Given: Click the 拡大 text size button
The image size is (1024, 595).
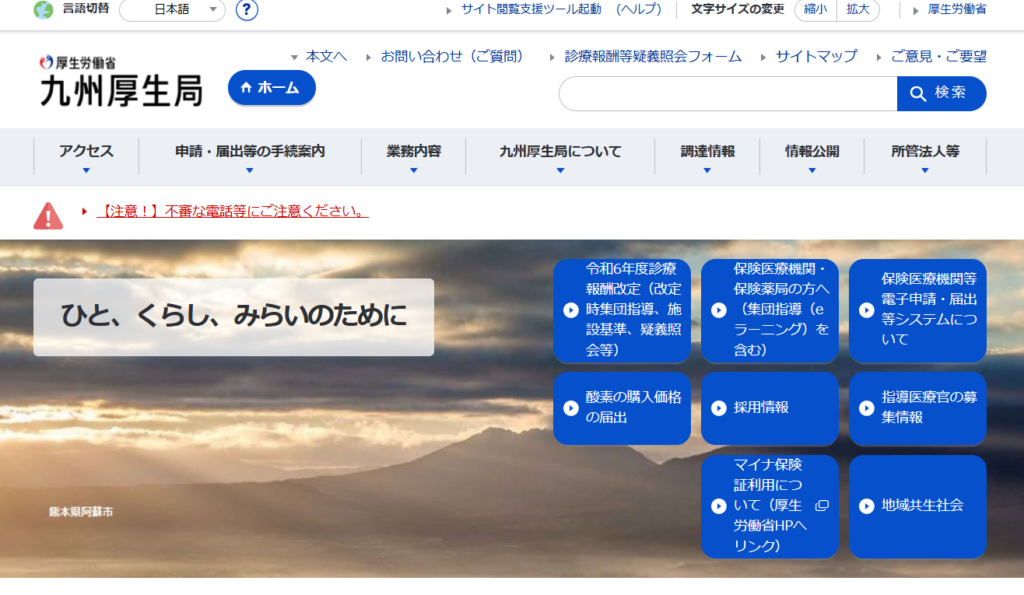Looking at the screenshot, I should click(x=858, y=9).
